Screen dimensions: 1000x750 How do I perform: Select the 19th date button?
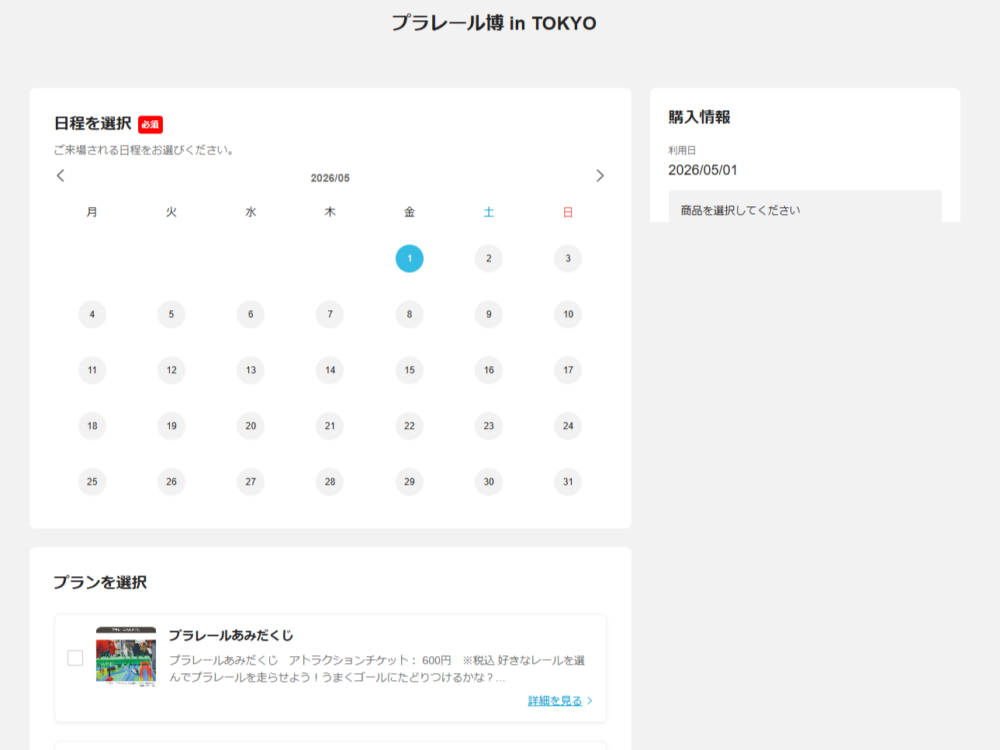coord(172,425)
